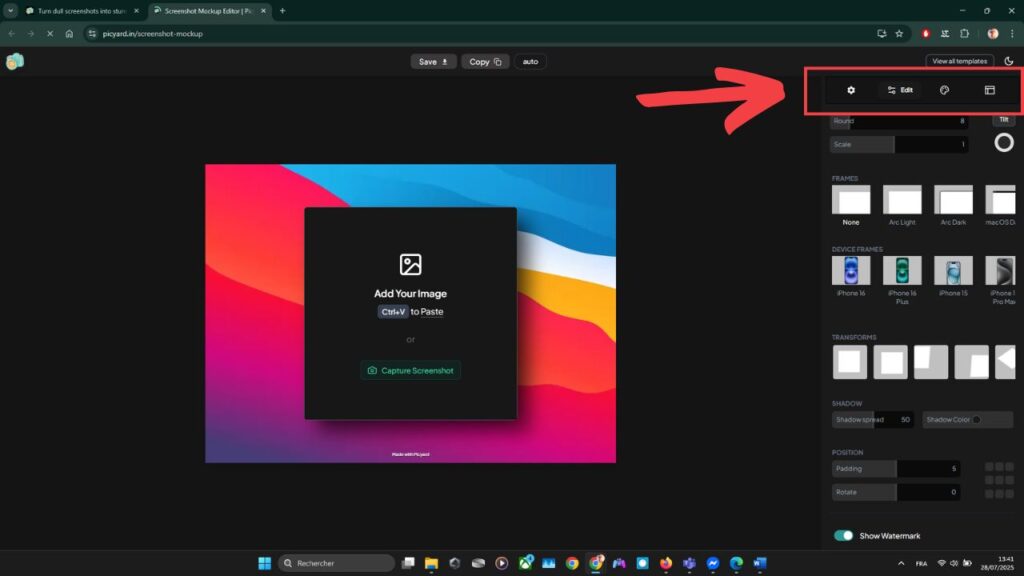Open Messenger from the taskbar

(712, 563)
